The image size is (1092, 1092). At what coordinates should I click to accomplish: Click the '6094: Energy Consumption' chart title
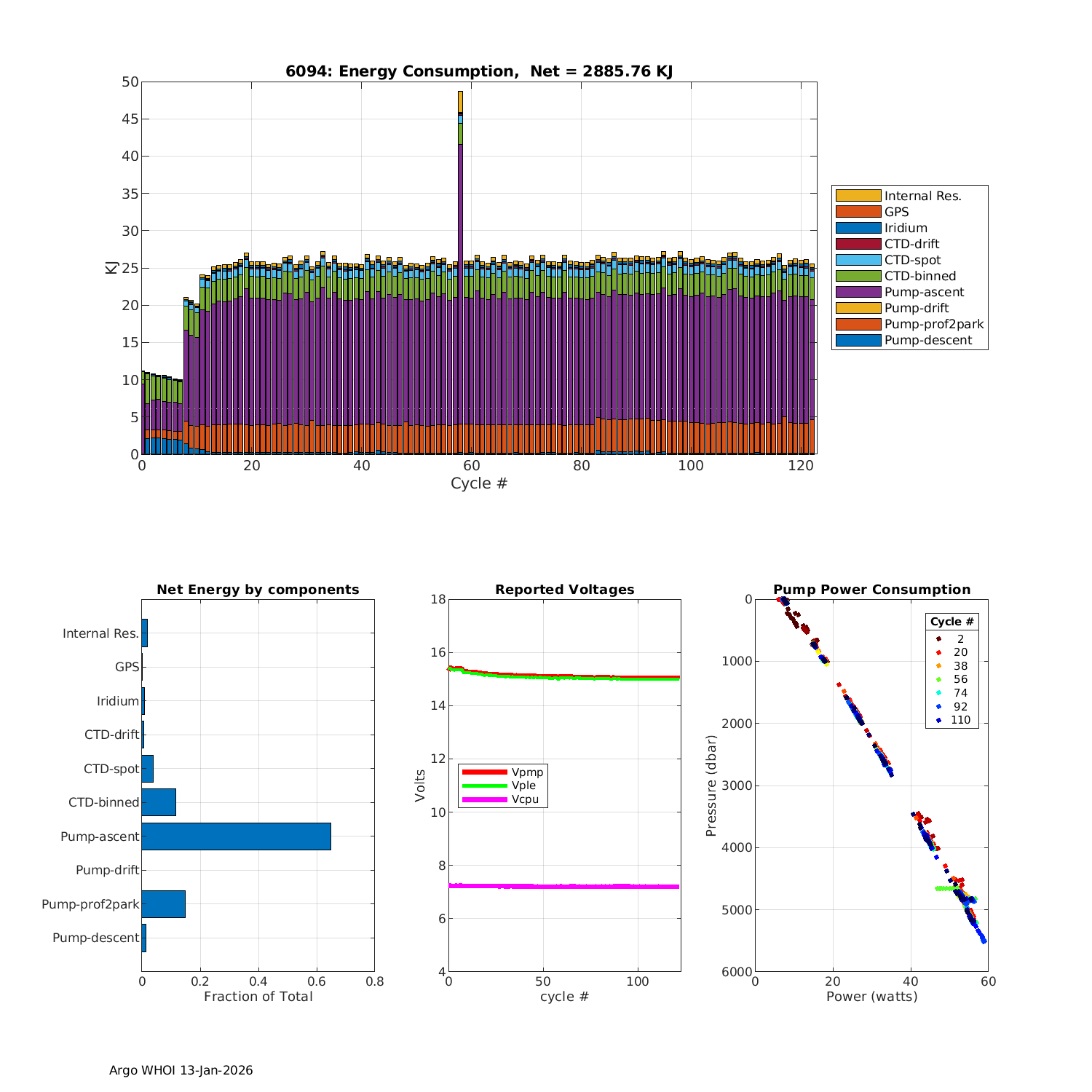pyautogui.click(x=478, y=71)
